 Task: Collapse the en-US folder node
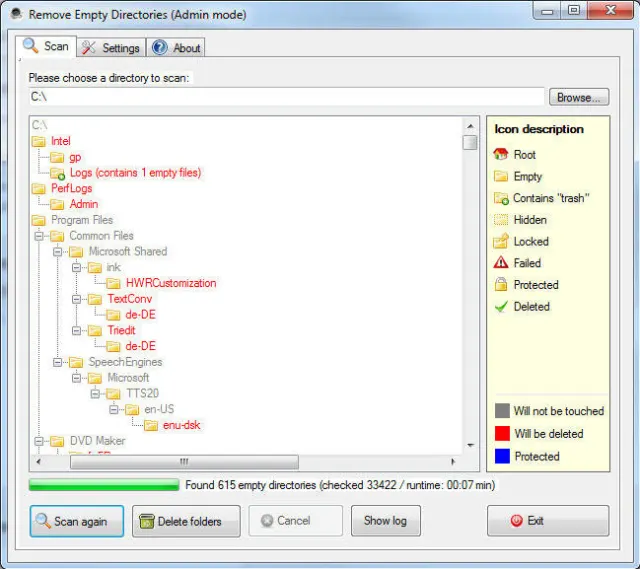114,409
